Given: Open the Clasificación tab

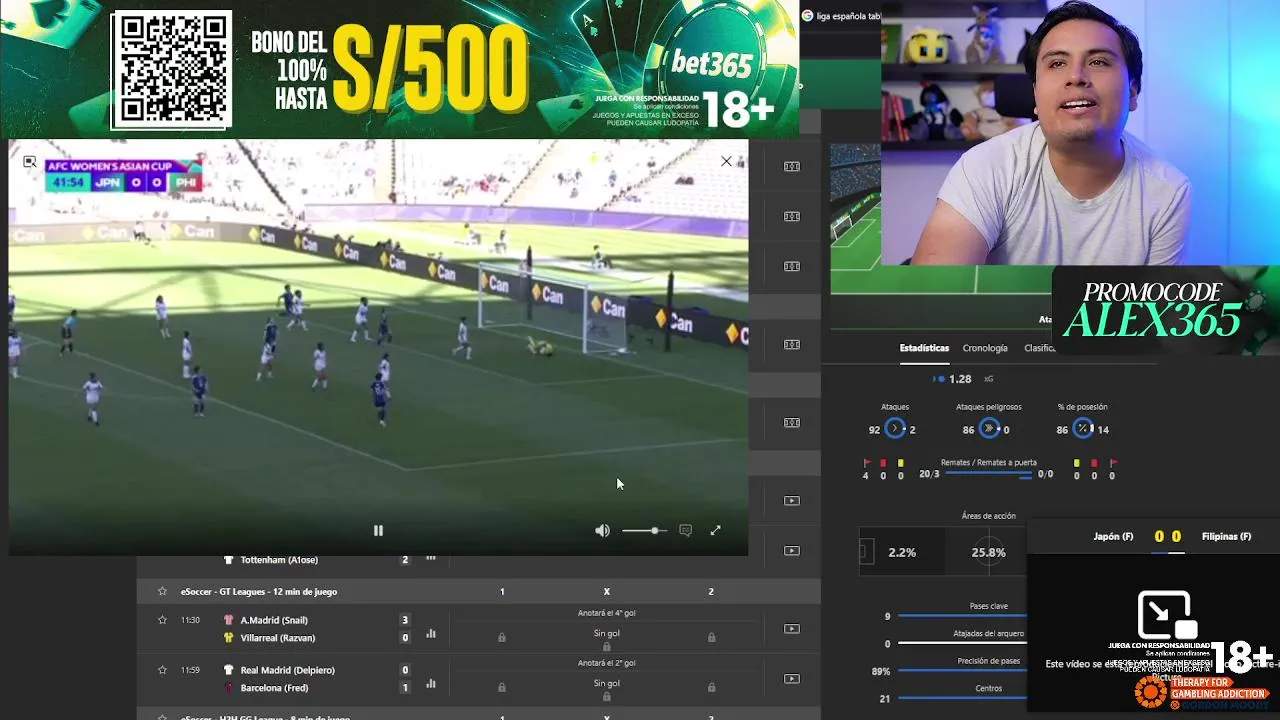Looking at the screenshot, I should (x=1040, y=348).
